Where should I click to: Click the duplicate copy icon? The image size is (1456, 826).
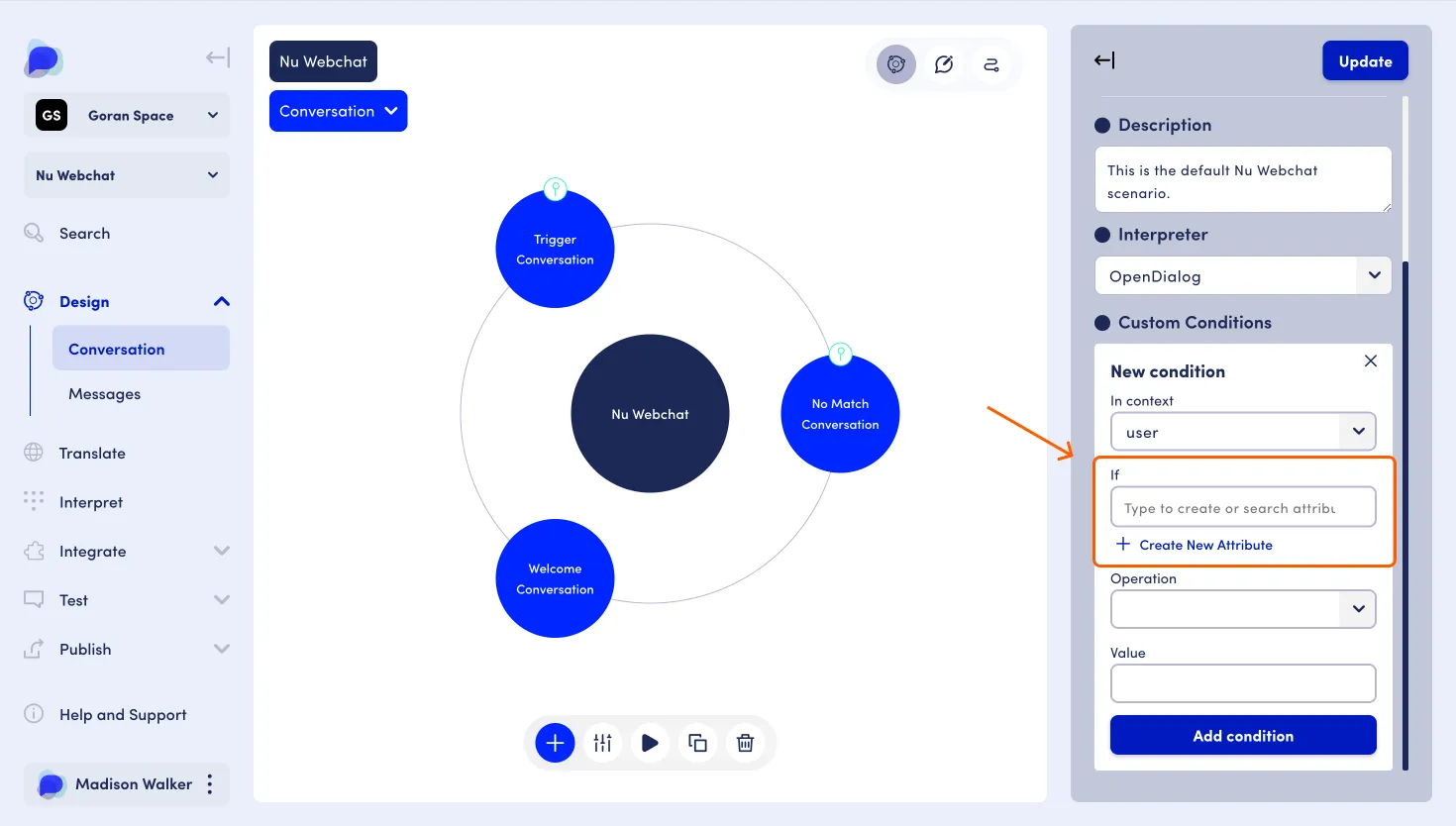pyautogui.click(x=697, y=743)
